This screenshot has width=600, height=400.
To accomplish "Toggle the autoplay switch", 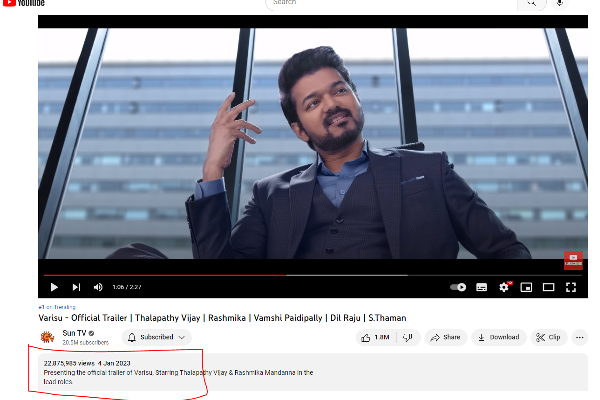I will click(458, 287).
